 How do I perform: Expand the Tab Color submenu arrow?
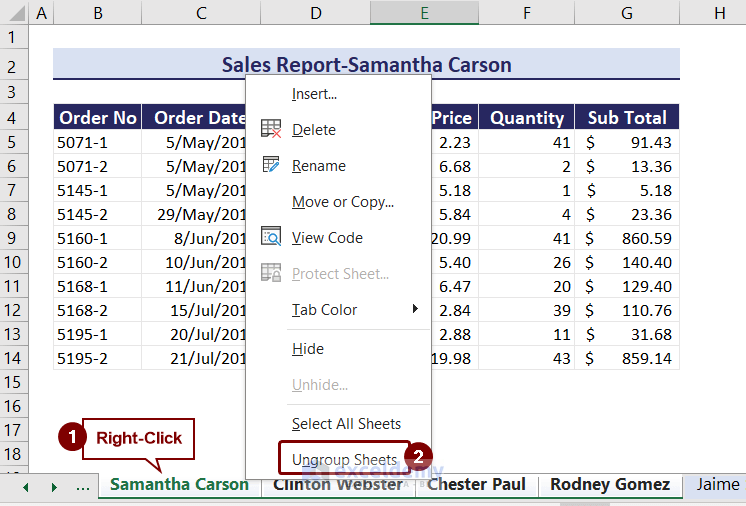414,309
